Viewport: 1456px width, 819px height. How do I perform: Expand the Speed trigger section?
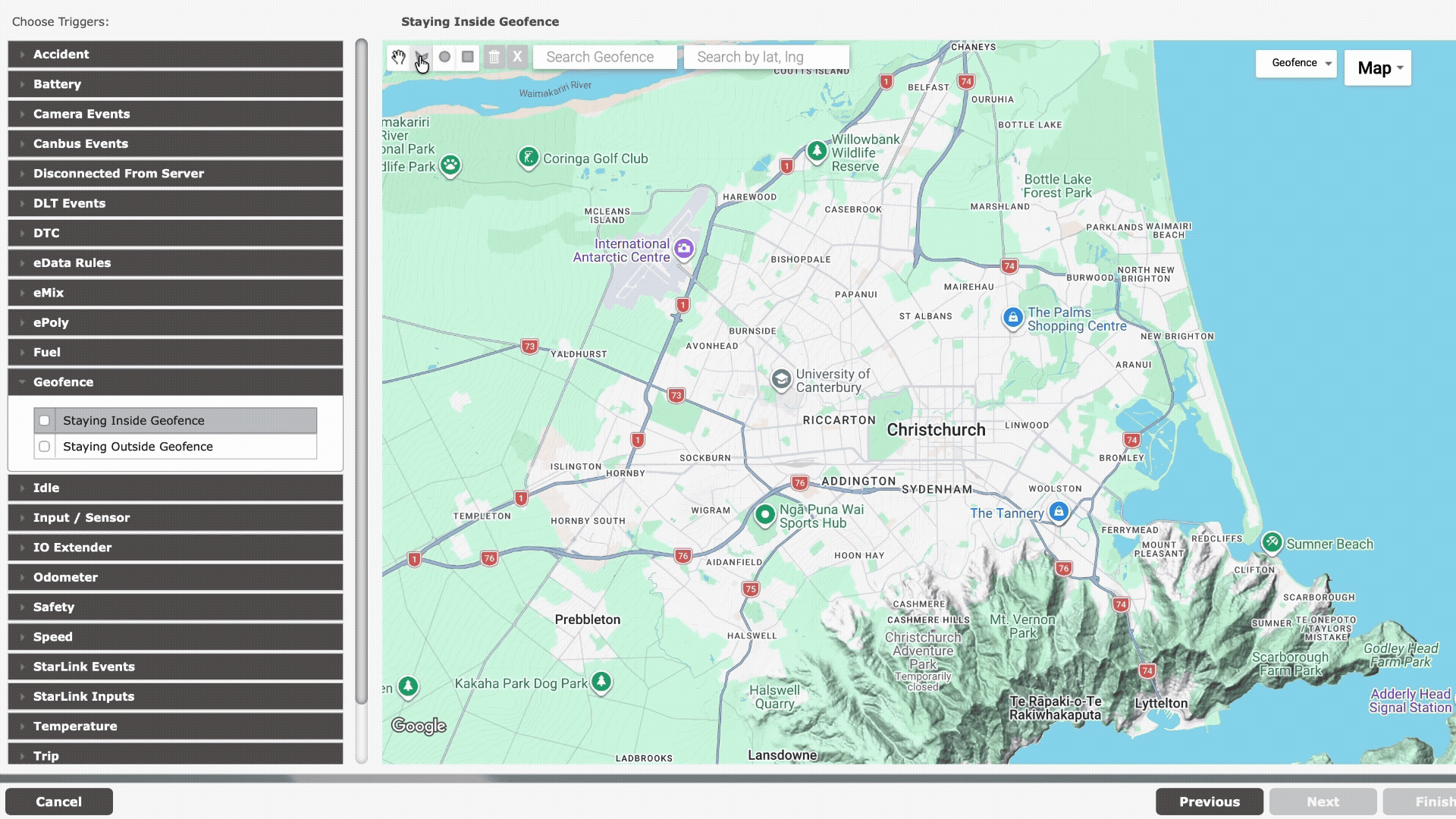pos(175,637)
